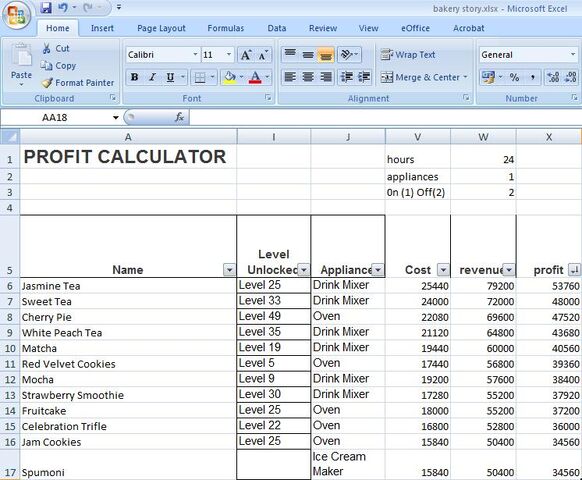Screen dimensions: 582x480
Task: Top align cell contents
Action: (290, 55)
